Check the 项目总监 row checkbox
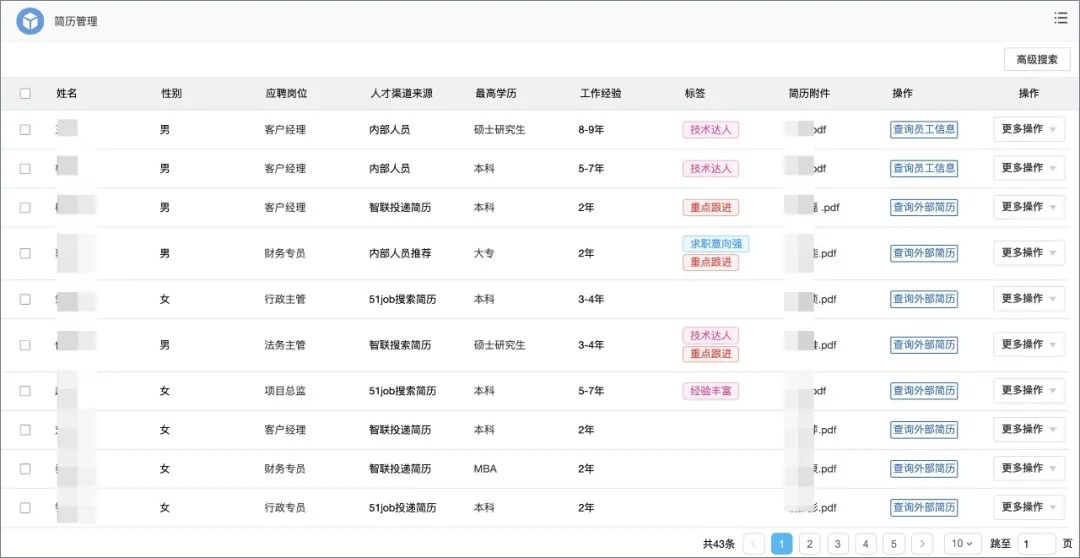Screen dimensions: 1080x558 25,391
